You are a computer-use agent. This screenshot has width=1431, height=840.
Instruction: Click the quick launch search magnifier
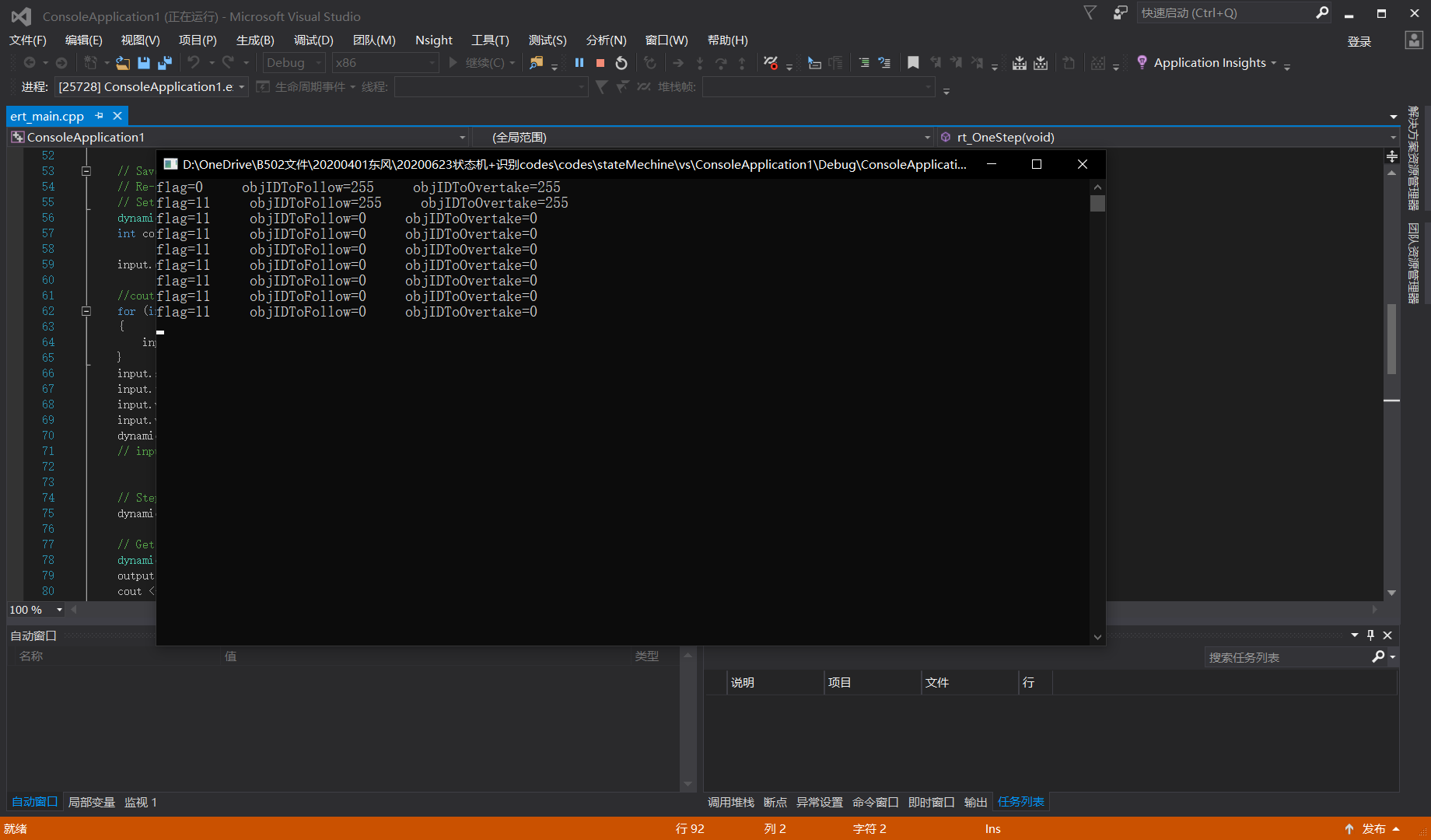coord(1322,12)
